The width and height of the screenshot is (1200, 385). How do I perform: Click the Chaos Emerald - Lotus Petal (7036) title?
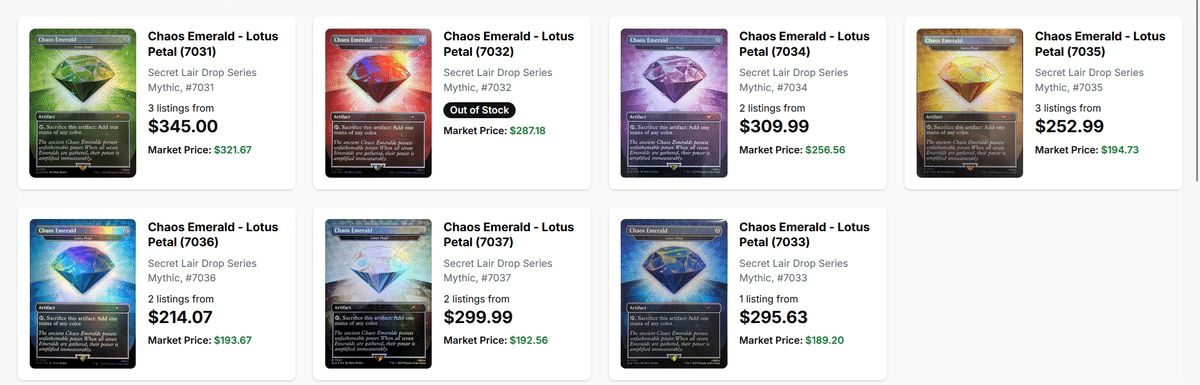click(214, 234)
